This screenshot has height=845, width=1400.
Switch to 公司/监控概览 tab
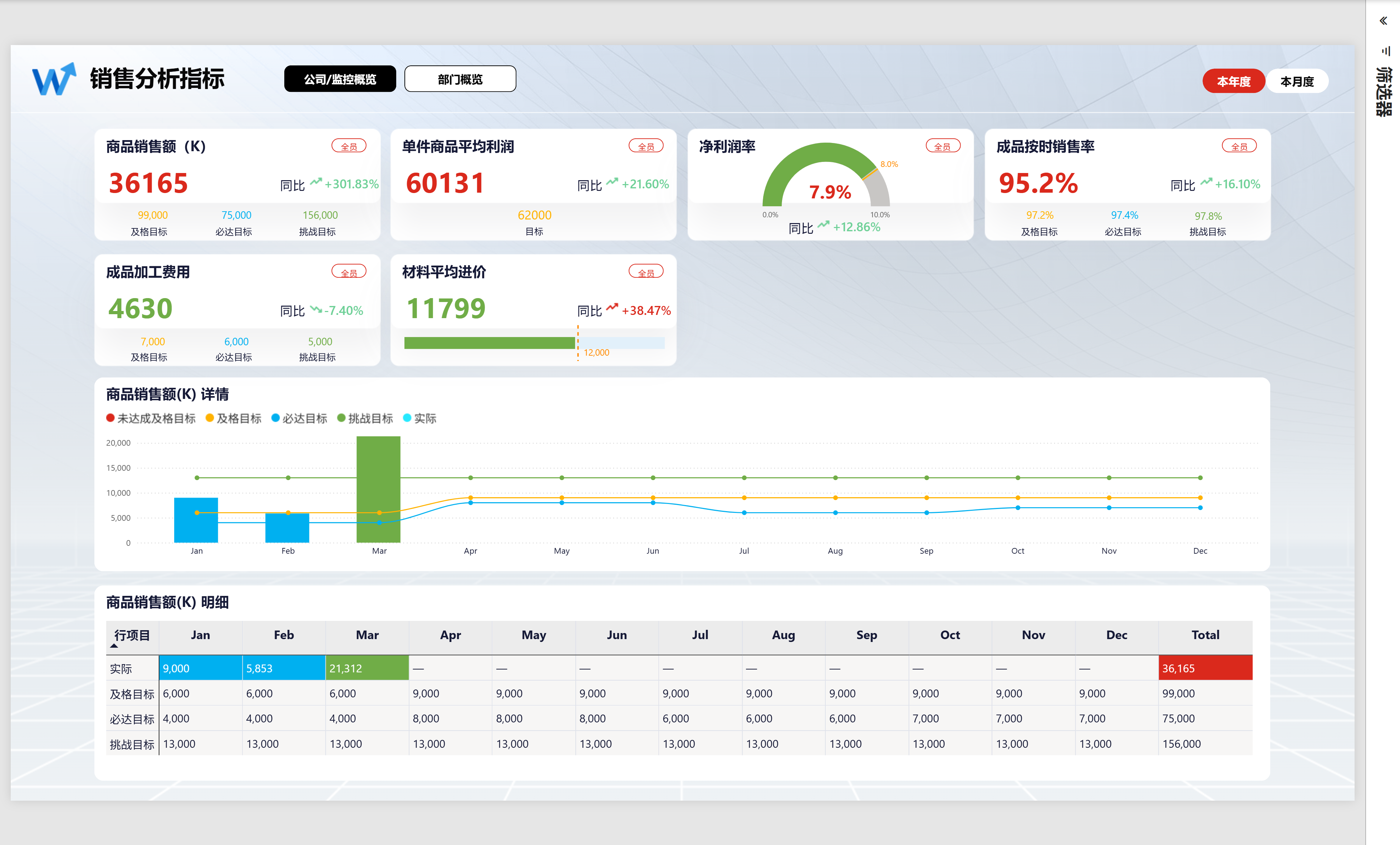pyautogui.click(x=340, y=79)
